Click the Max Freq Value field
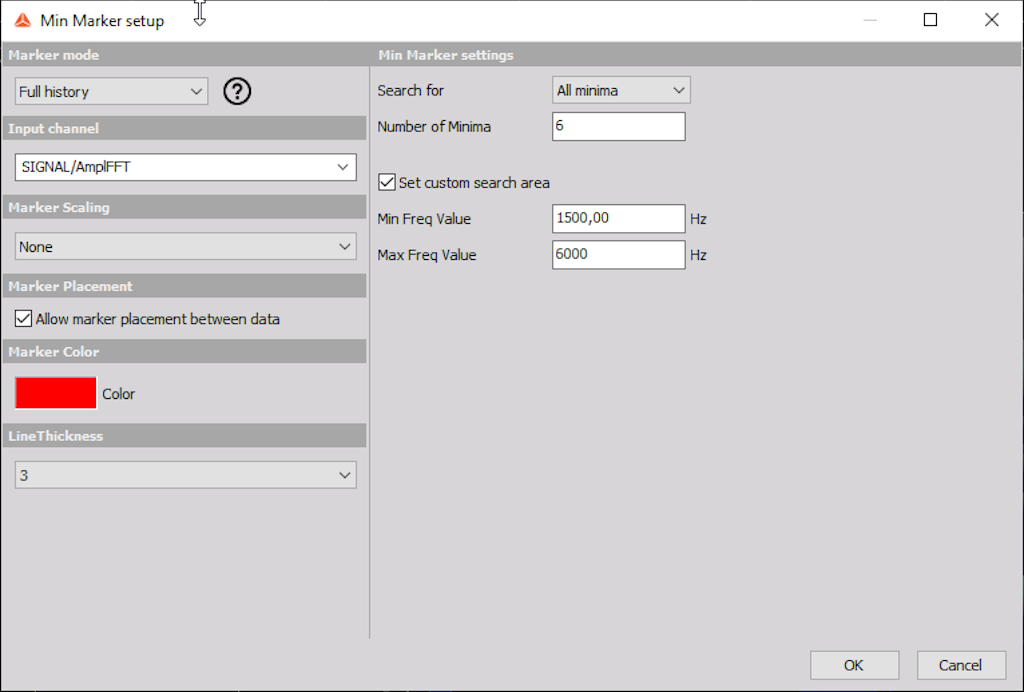Viewport: 1024px width, 692px height. click(x=618, y=255)
